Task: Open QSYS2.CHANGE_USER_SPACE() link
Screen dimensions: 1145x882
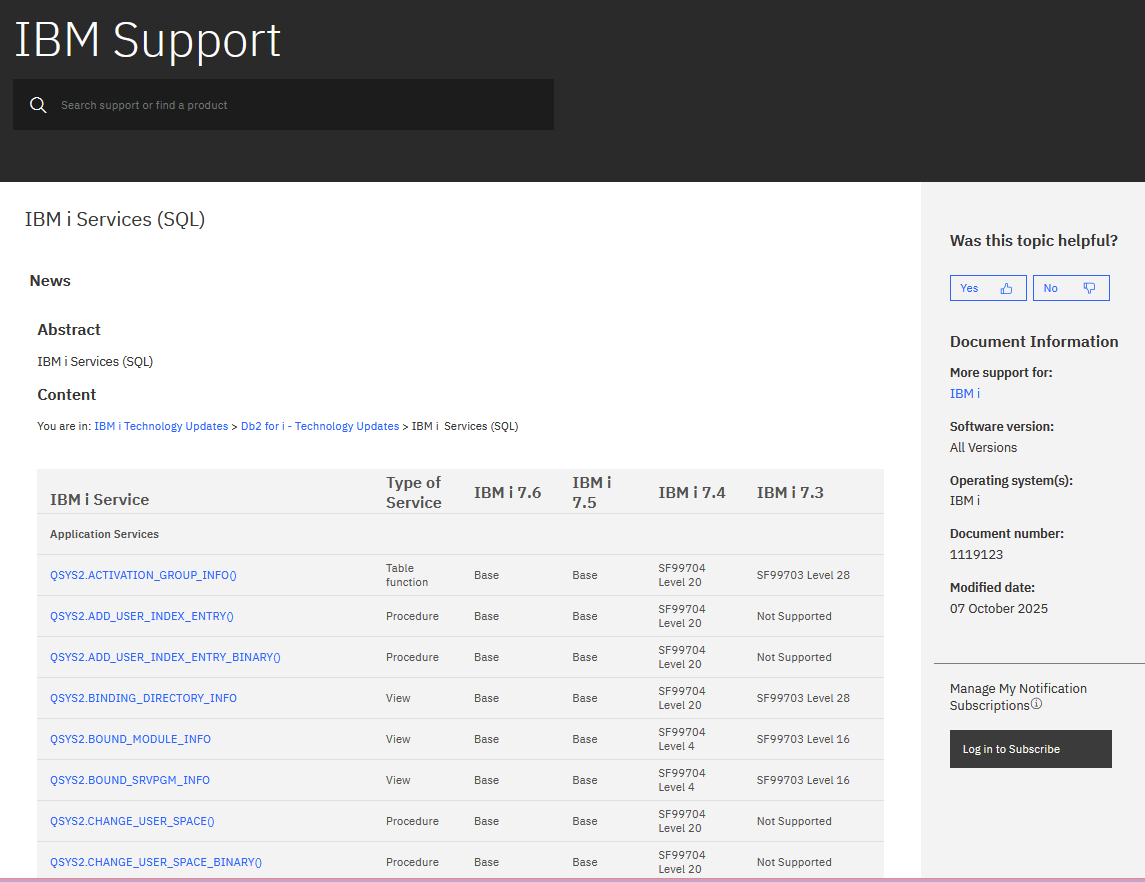Action: pyautogui.click(x=132, y=821)
